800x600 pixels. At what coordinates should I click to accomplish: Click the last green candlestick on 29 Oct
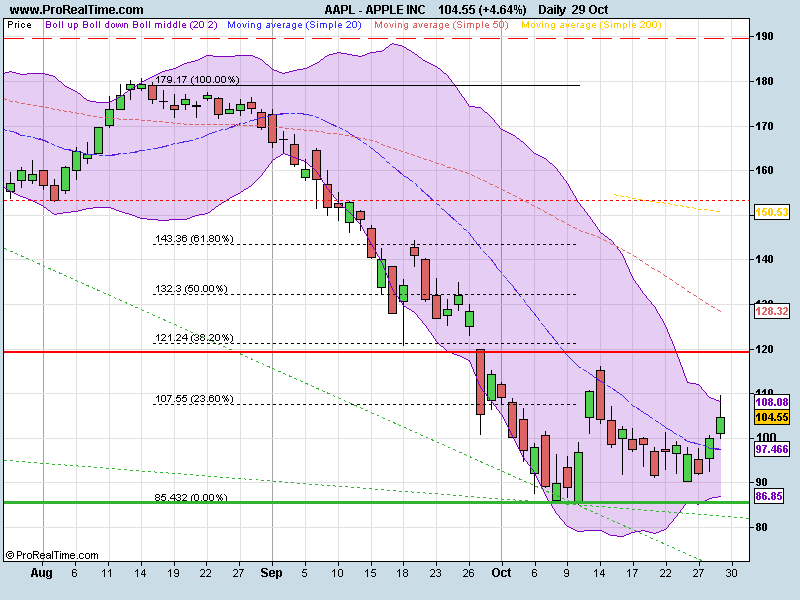point(720,425)
